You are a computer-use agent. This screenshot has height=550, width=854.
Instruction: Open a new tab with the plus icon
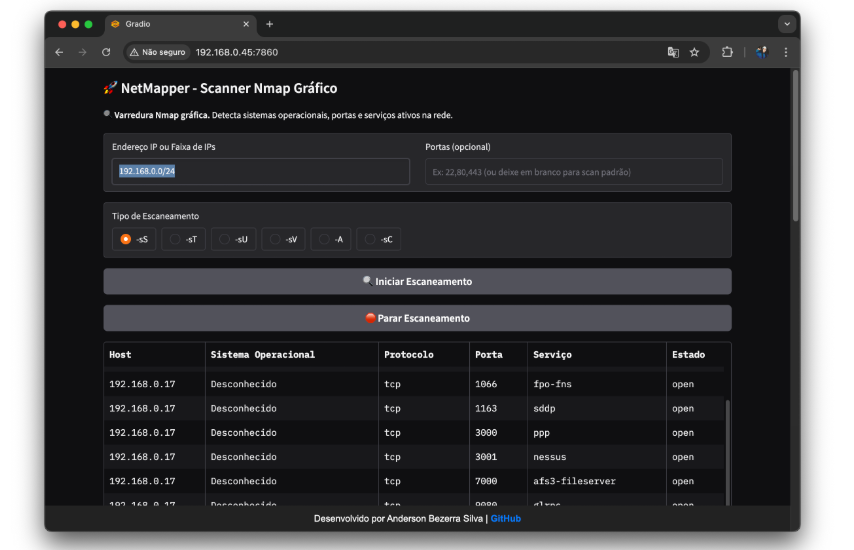click(270, 24)
